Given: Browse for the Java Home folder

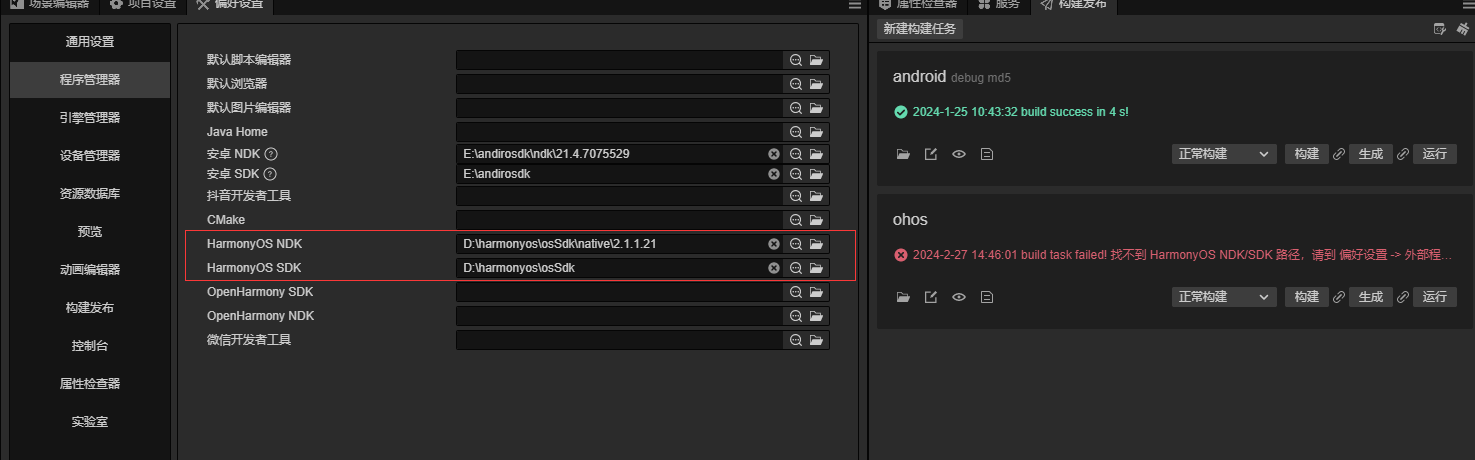Looking at the screenshot, I should click(816, 132).
